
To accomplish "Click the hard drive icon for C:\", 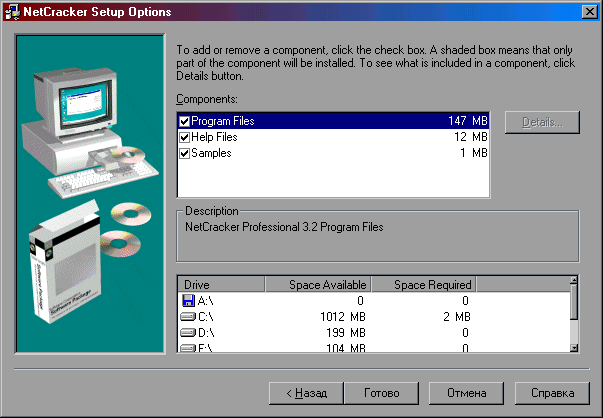I will [188, 316].
